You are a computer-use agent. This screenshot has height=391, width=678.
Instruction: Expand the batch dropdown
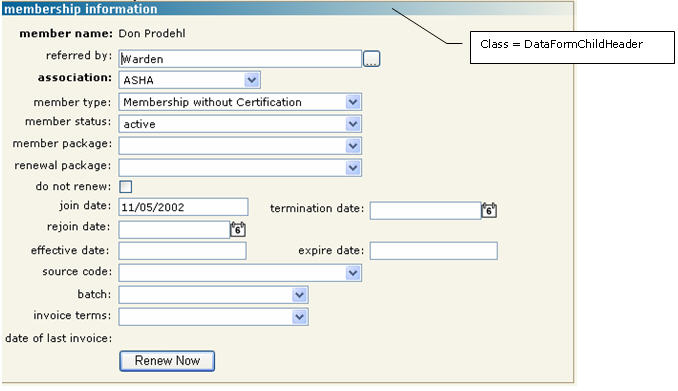click(x=214, y=295)
